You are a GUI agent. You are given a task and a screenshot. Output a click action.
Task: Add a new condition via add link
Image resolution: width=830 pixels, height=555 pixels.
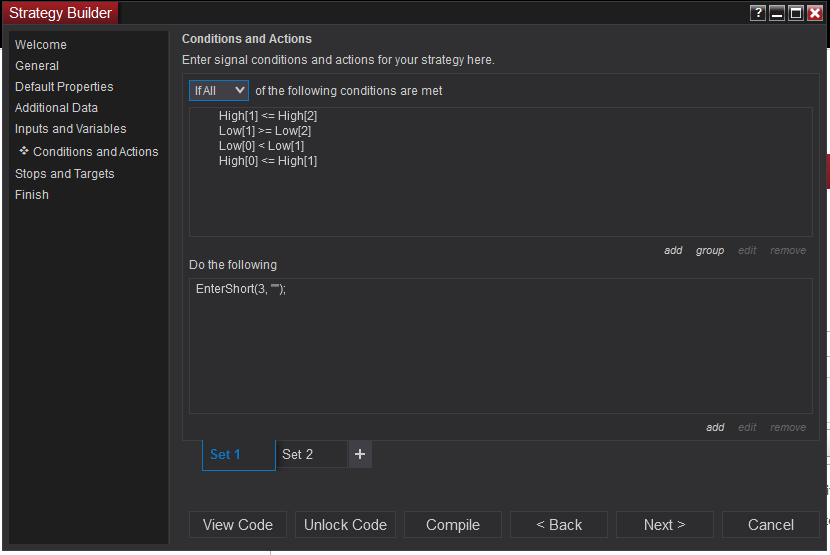(673, 250)
